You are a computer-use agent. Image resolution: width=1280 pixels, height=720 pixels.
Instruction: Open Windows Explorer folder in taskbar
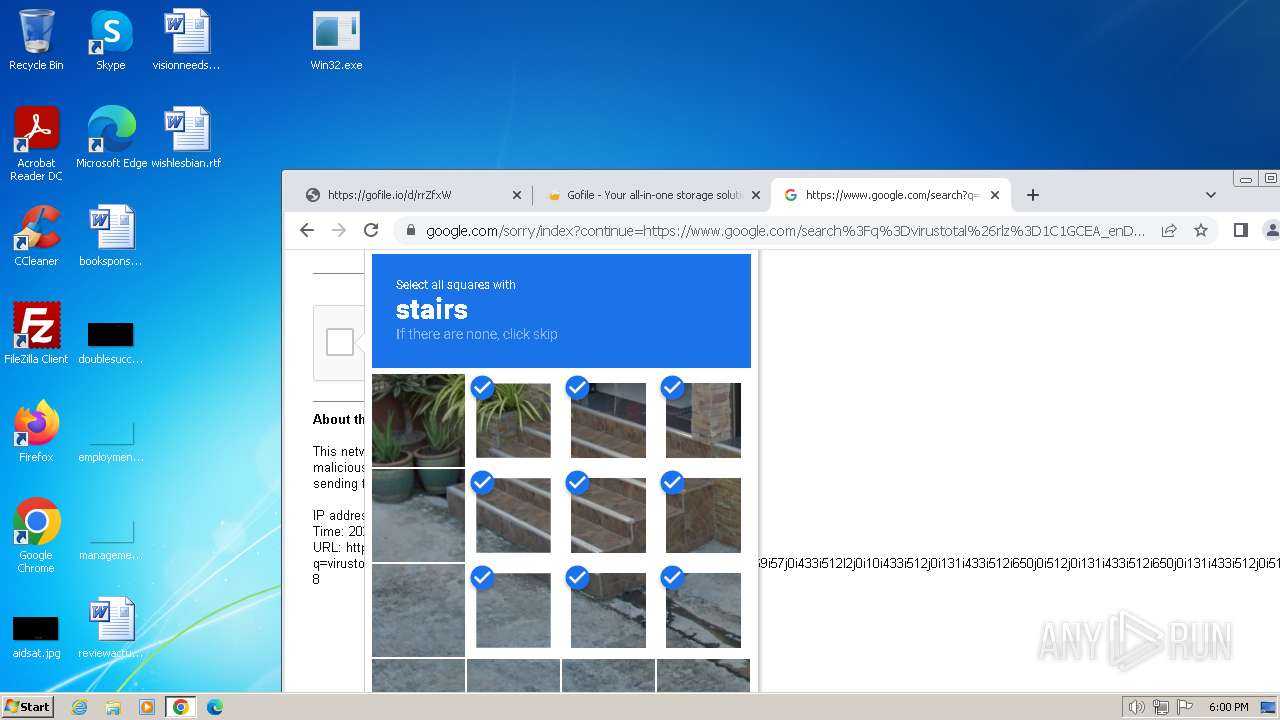pyautogui.click(x=113, y=707)
